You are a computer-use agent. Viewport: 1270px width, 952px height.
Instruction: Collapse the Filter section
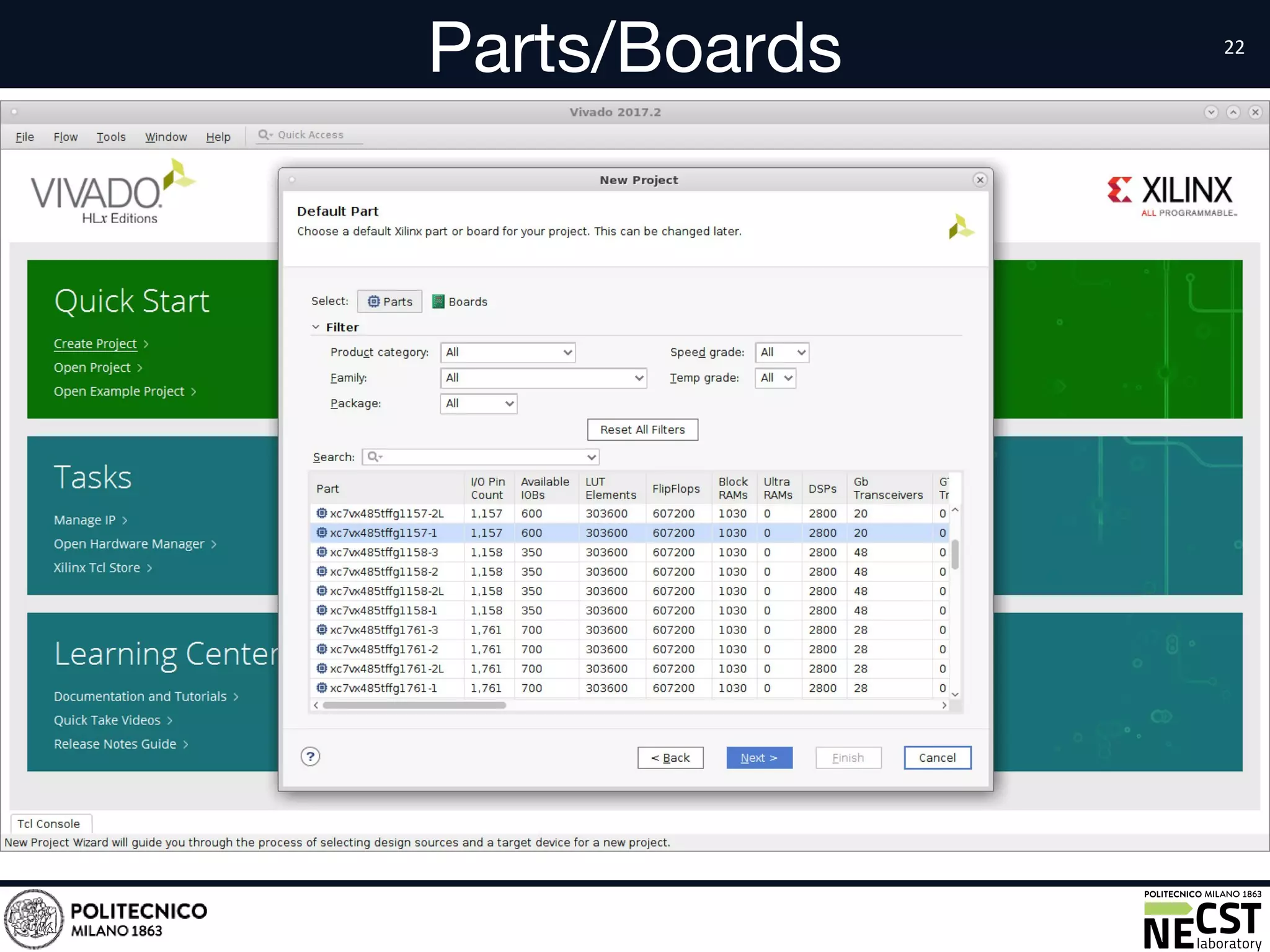pos(316,327)
